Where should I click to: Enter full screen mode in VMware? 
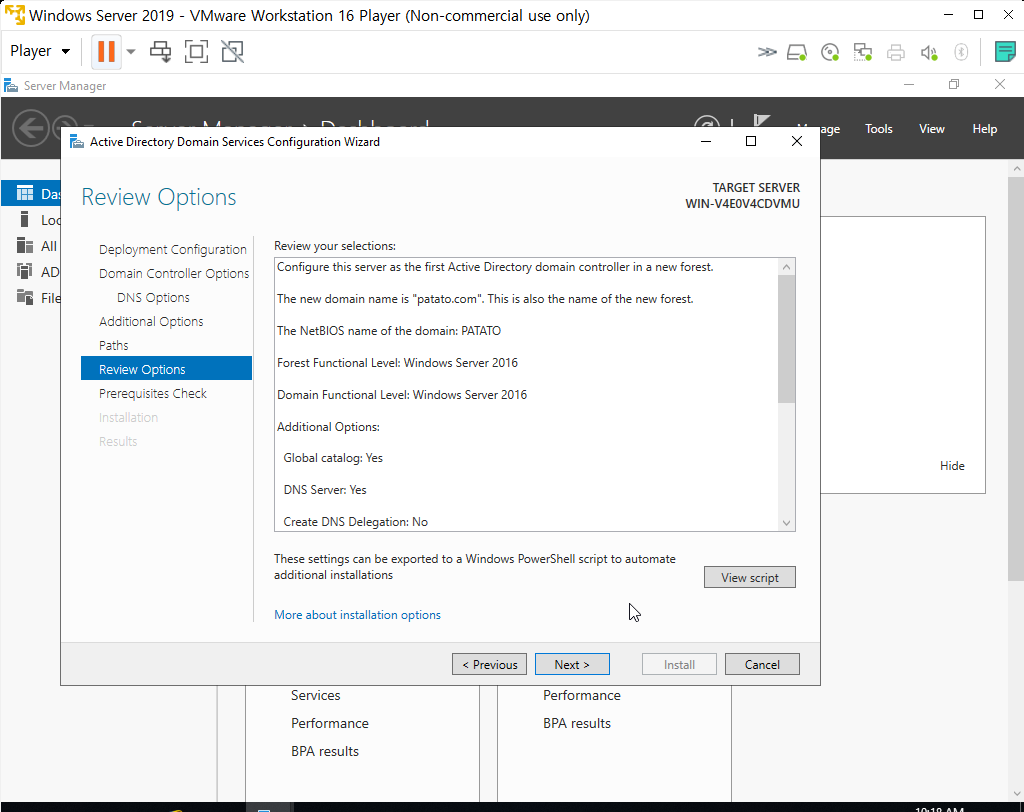[x=197, y=51]
